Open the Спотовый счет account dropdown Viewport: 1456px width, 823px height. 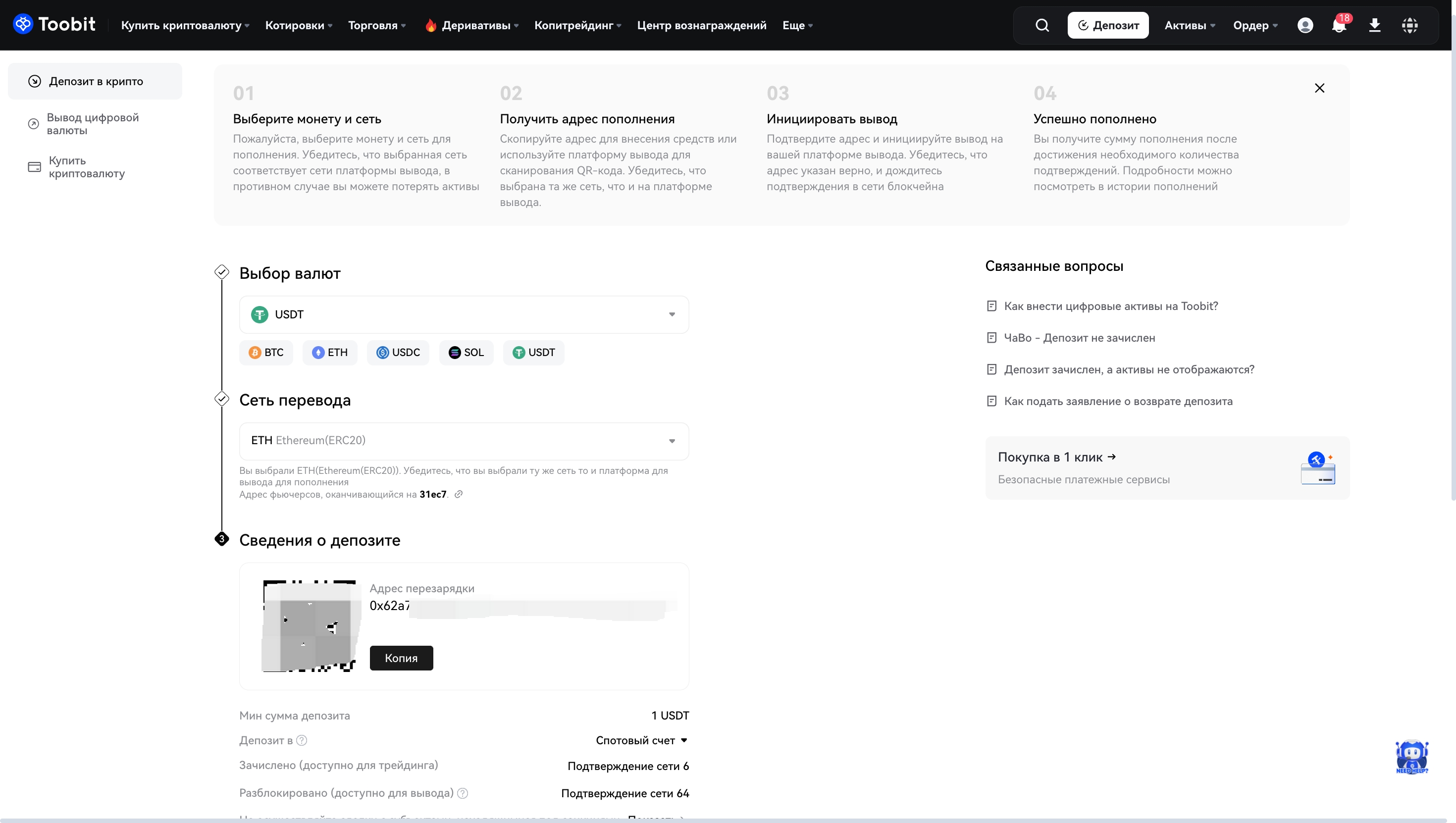coord(641,740)
